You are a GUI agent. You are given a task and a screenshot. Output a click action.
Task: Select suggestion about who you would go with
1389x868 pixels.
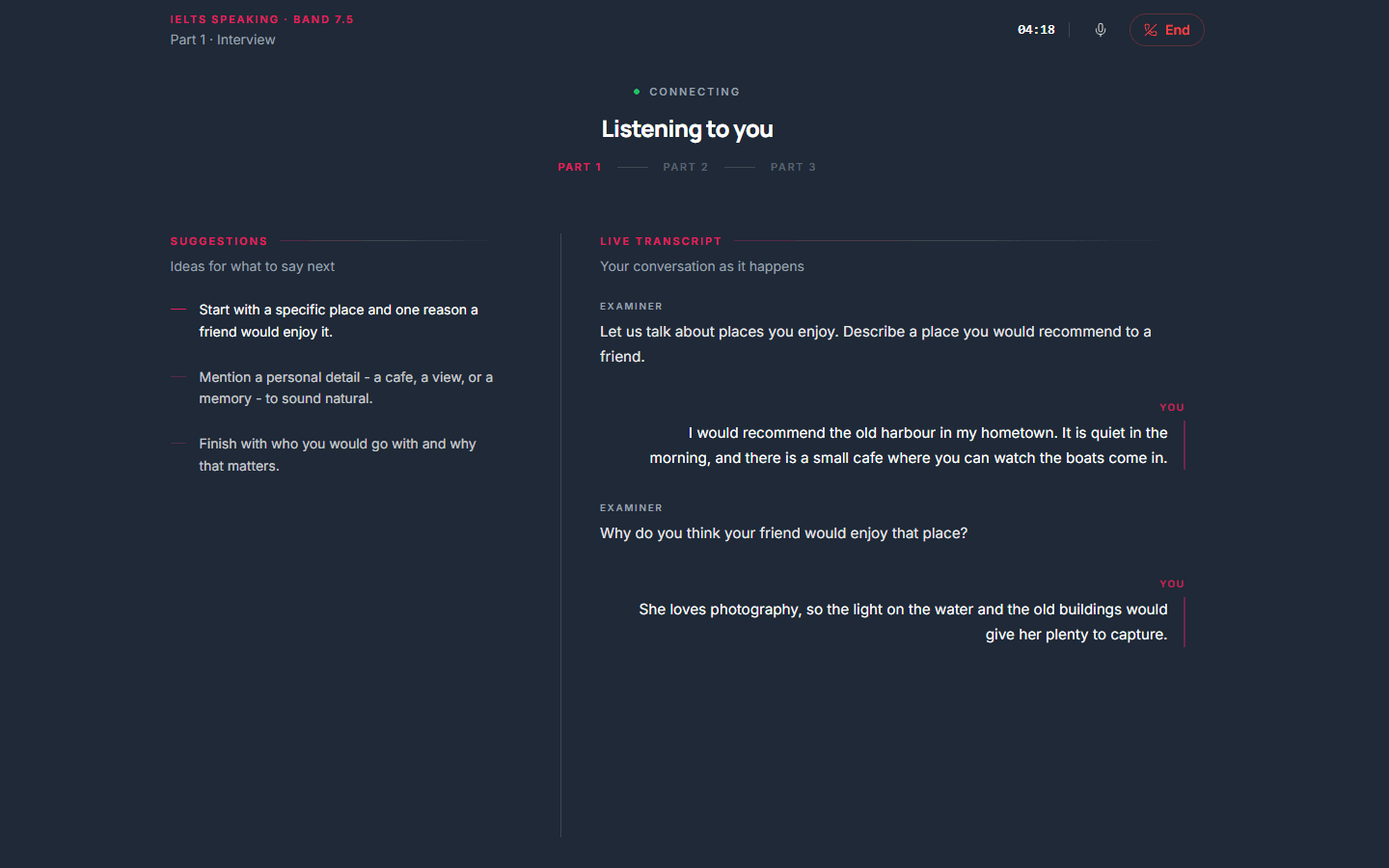click(x=338, y=454)
